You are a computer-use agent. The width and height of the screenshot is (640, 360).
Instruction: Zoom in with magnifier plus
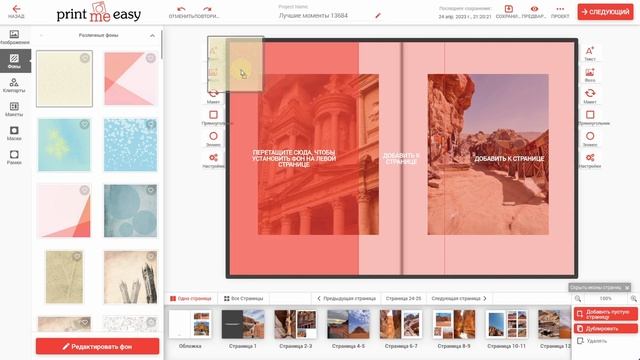(x=633, y=299)
